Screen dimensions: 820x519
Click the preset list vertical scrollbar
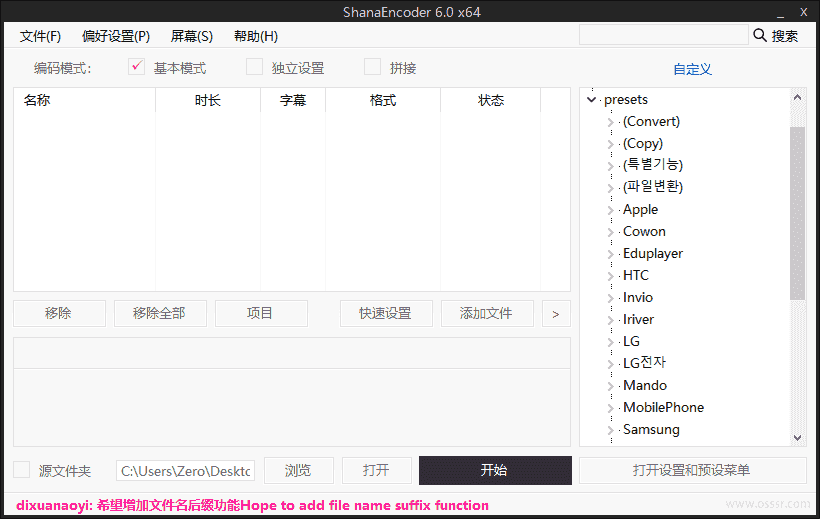point(797,212)
